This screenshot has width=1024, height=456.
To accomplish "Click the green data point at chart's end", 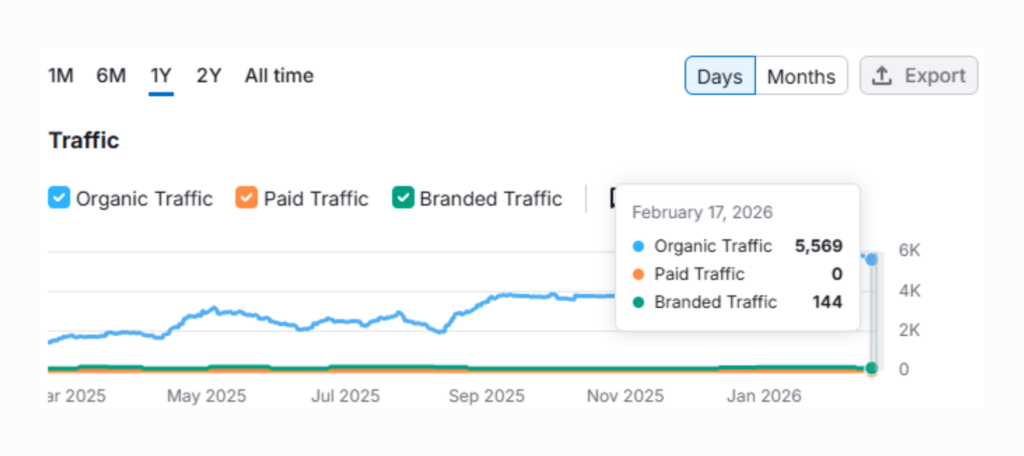I will coord(871,368).
